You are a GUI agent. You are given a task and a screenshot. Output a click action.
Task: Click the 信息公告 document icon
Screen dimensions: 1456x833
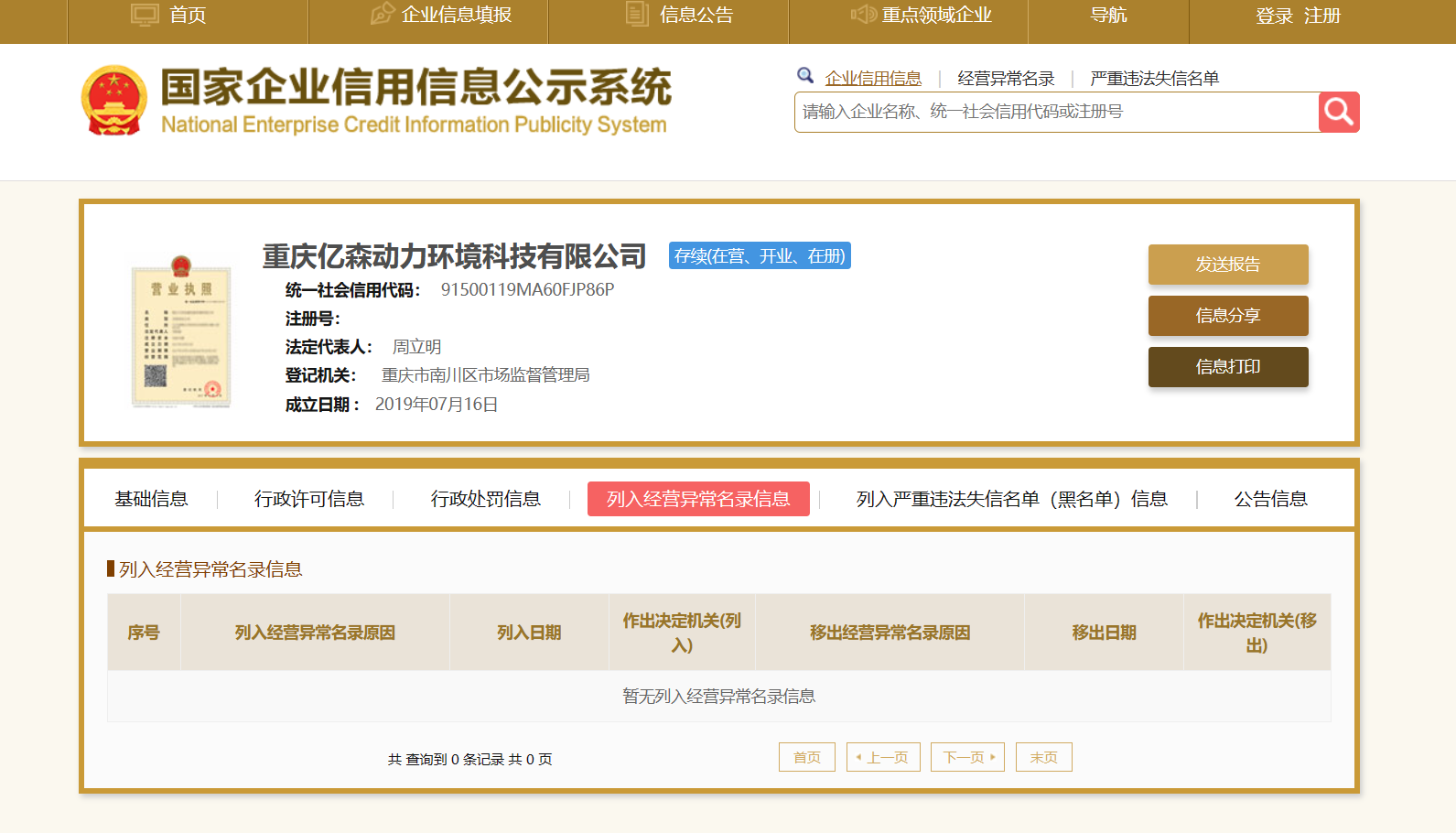637,14
